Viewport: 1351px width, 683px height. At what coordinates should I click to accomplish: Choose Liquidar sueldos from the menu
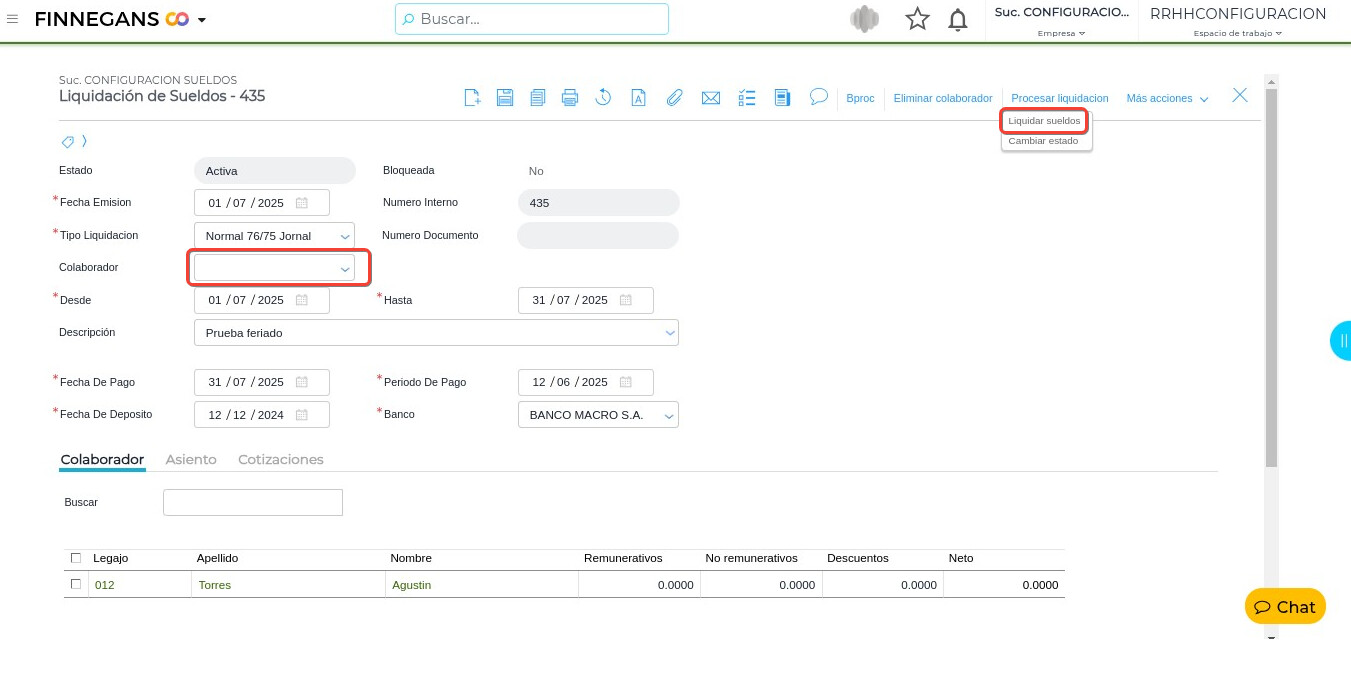click(x=1044, y=121)
